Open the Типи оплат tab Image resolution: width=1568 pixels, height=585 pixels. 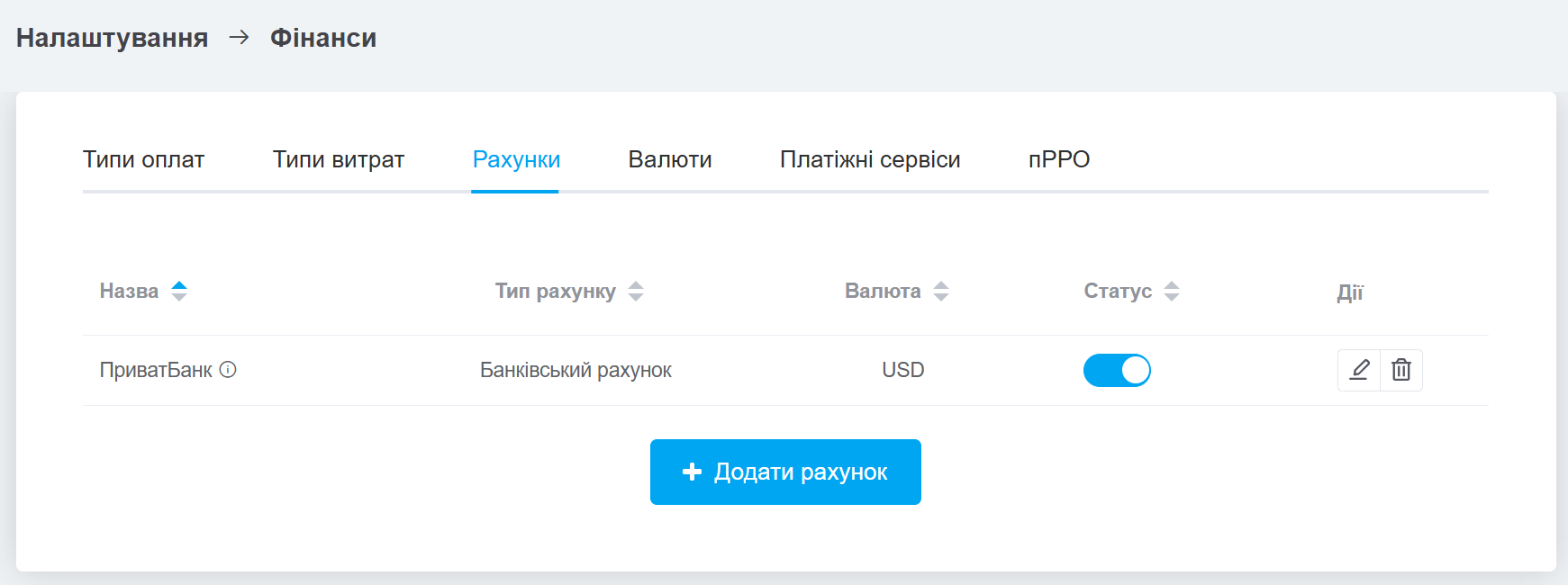point(144,159)
